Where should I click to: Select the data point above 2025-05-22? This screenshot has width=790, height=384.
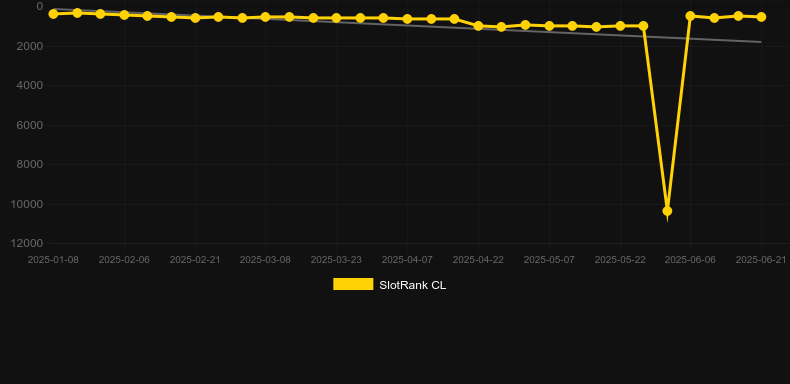coord(620,26)
